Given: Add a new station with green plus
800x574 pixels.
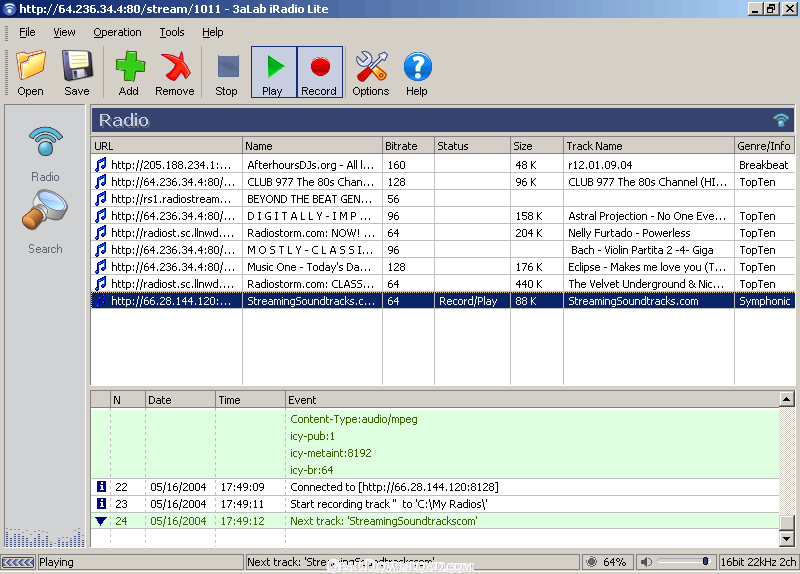Looking at the screenshot, I should click(x=130, y=66).
